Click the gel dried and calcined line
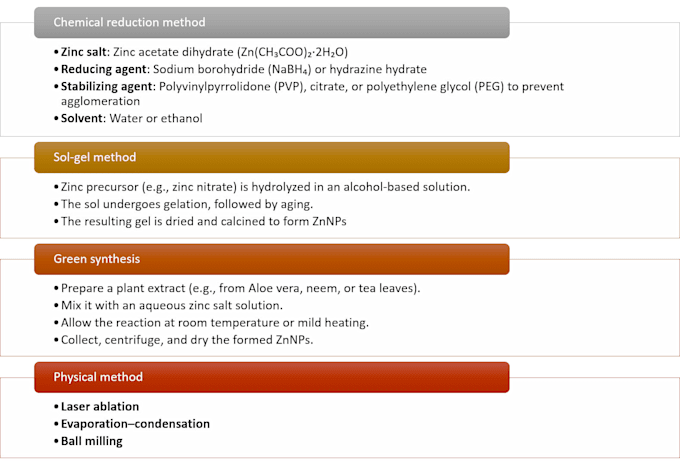 200,222
